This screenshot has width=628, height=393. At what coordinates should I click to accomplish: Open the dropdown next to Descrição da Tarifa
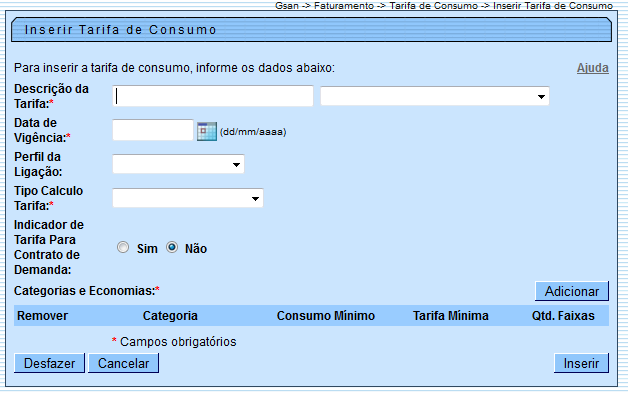435,96
